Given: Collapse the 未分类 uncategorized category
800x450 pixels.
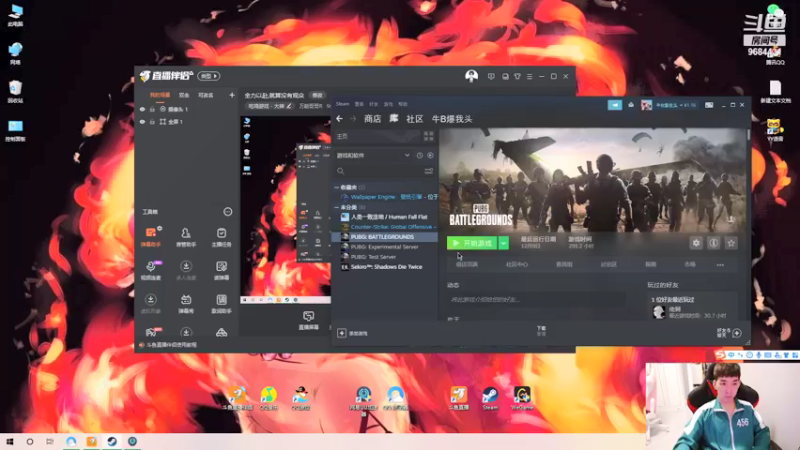Looking at the screenshot, I should pos(337,207).
